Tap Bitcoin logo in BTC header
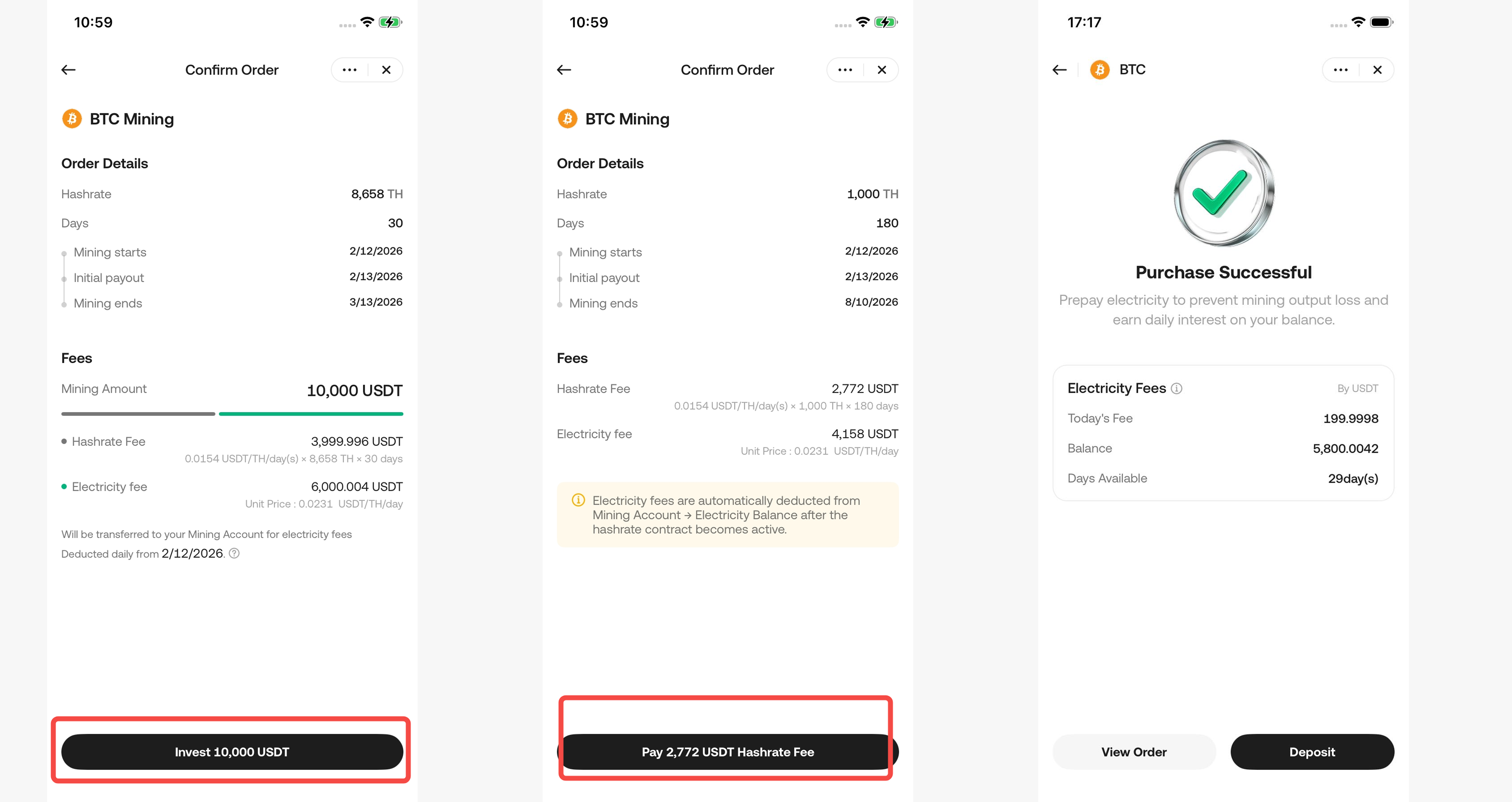This screenshot has height=802, width=1512. [1100, 70]
